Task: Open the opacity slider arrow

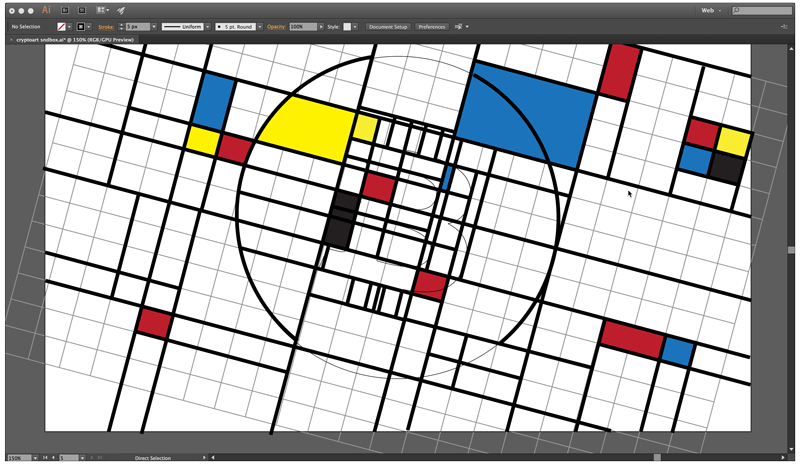Action: pyautogui.click(x=321, y=27)
